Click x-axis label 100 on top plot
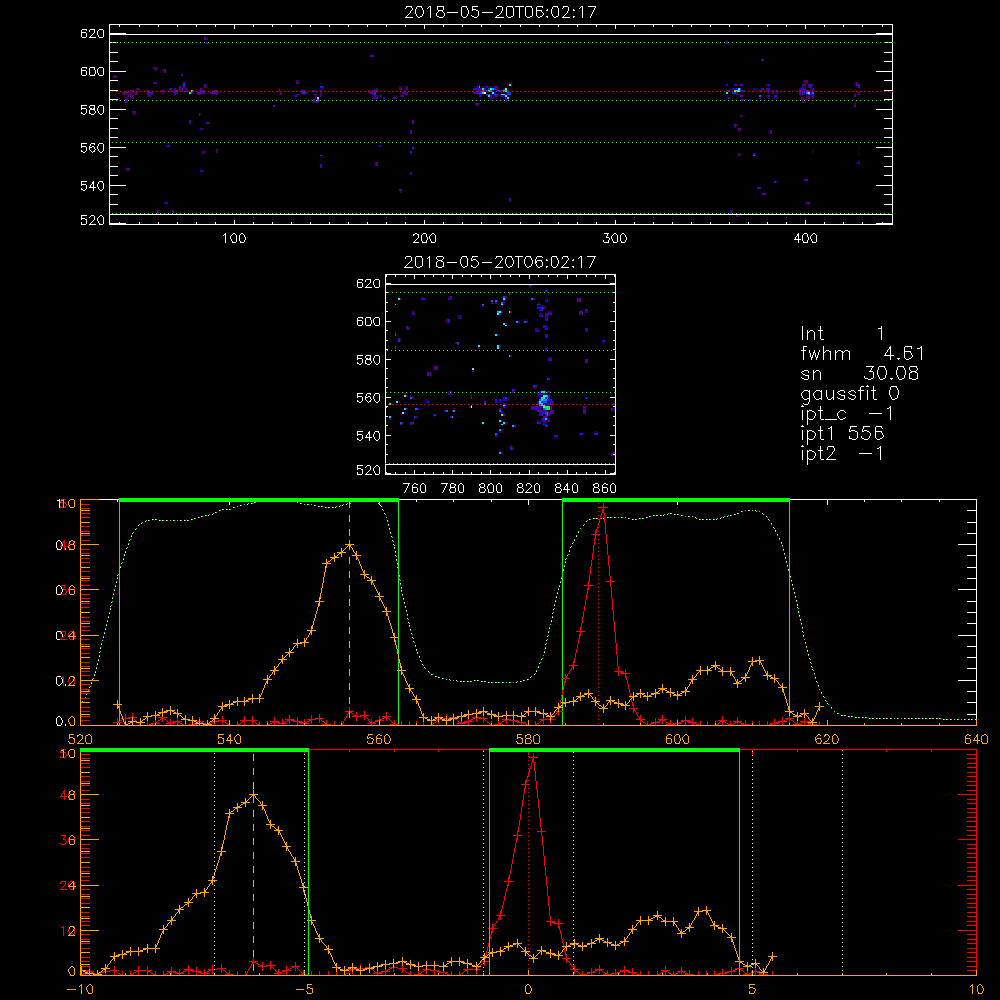Screen dimensions: 1000x1000 (x=234, y=239)
